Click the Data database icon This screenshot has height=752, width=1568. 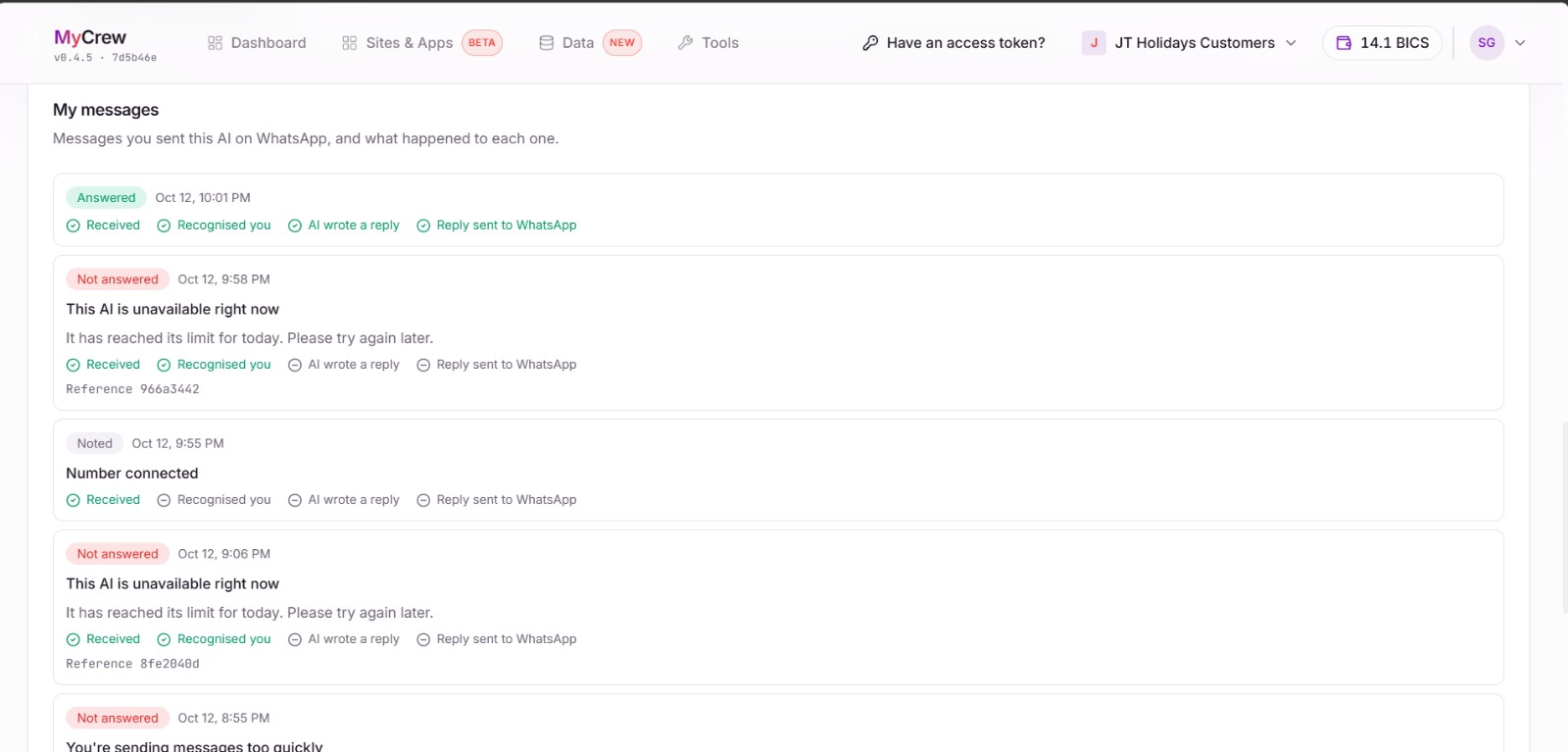(547, 43)
